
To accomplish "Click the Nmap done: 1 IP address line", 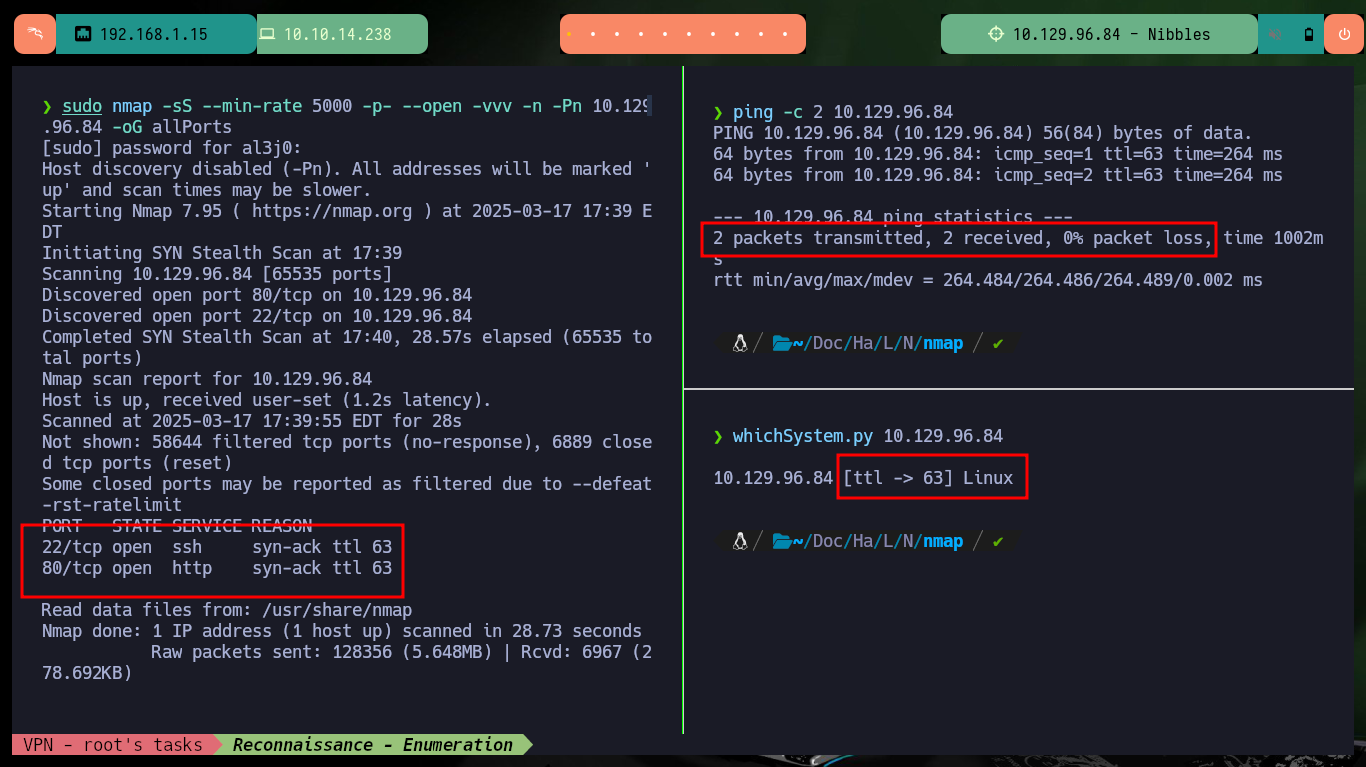I will pos(342,631).
